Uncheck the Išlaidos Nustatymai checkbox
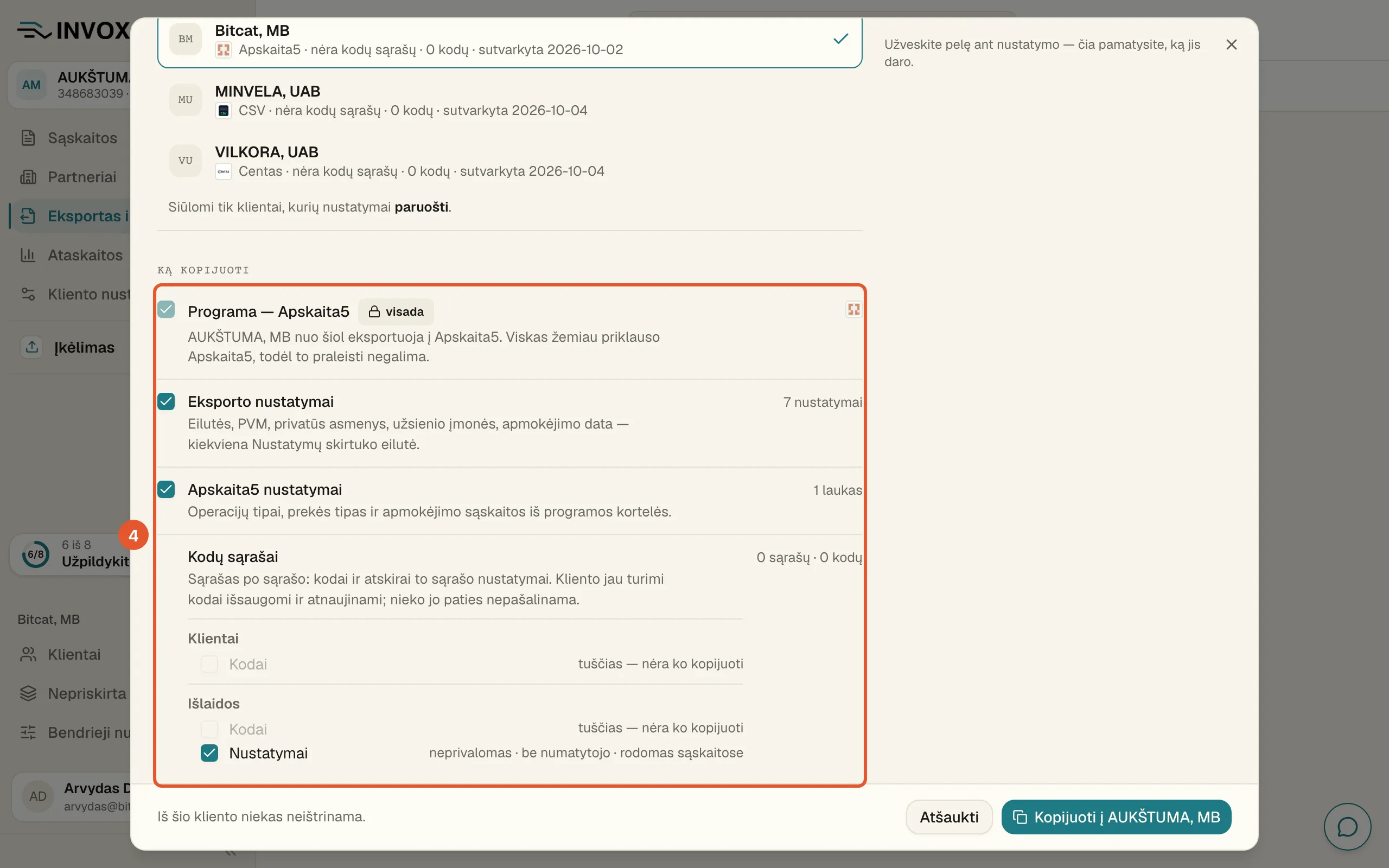The width and height of the screenshot is (1389, 868). (209, 753)
